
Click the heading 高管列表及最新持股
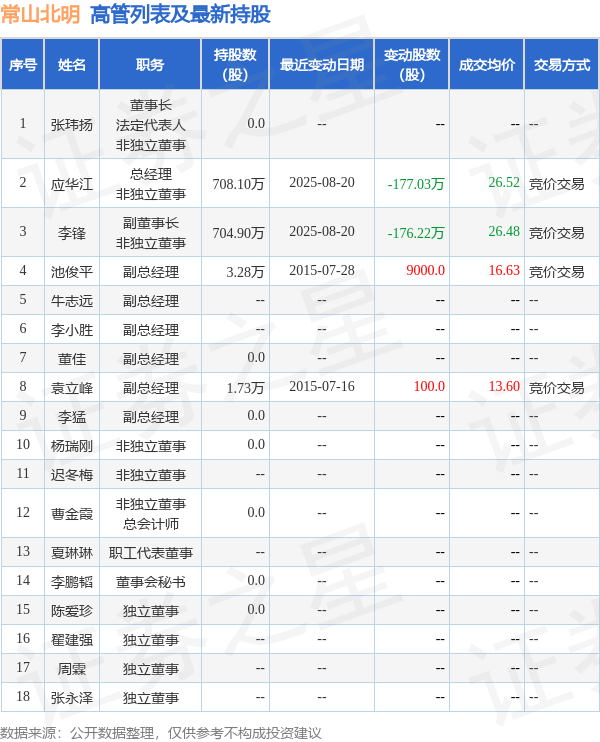(180, 14)
